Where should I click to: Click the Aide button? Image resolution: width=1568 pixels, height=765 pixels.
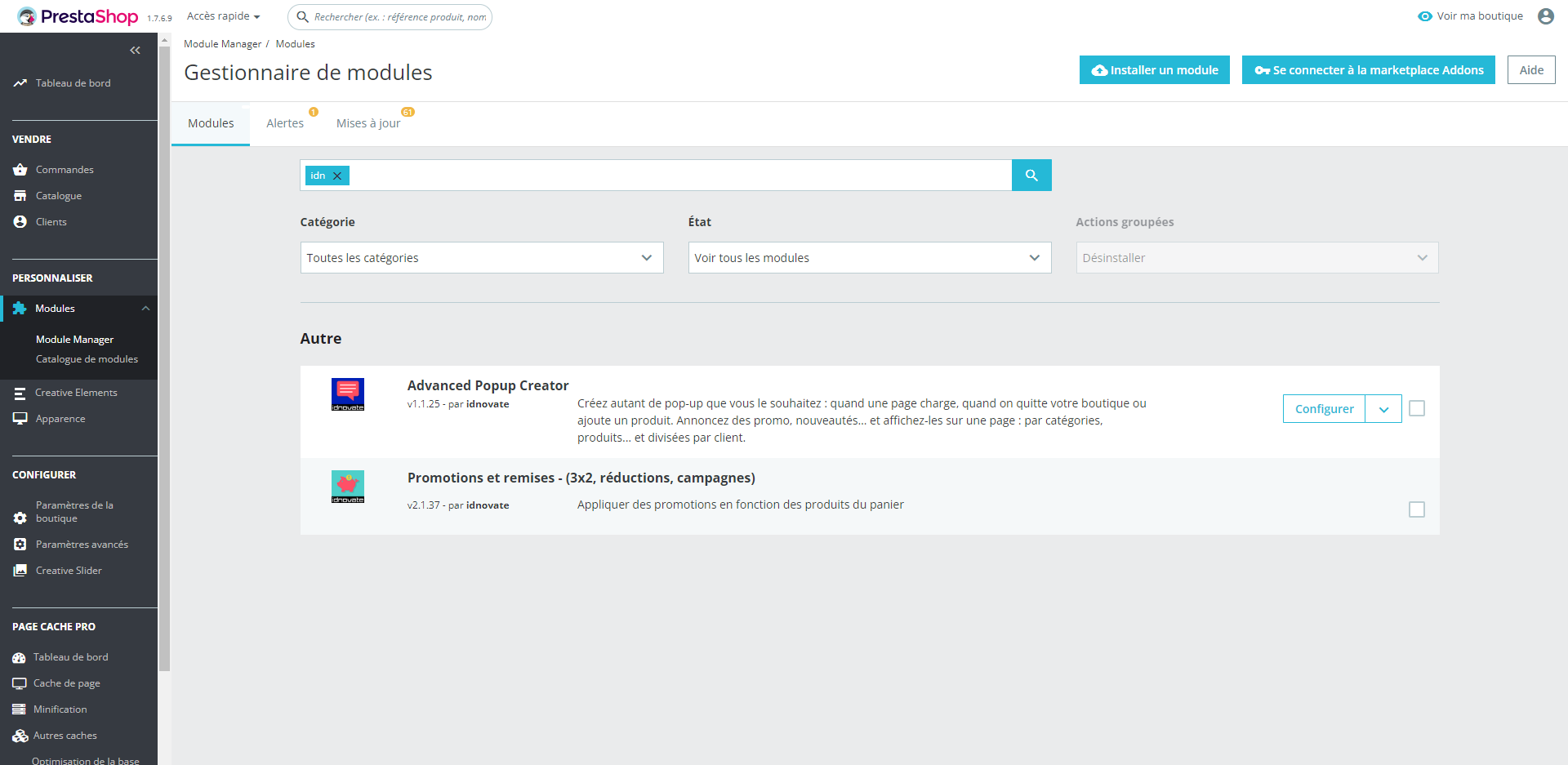pyautogui.click(x=1531, y=70)
